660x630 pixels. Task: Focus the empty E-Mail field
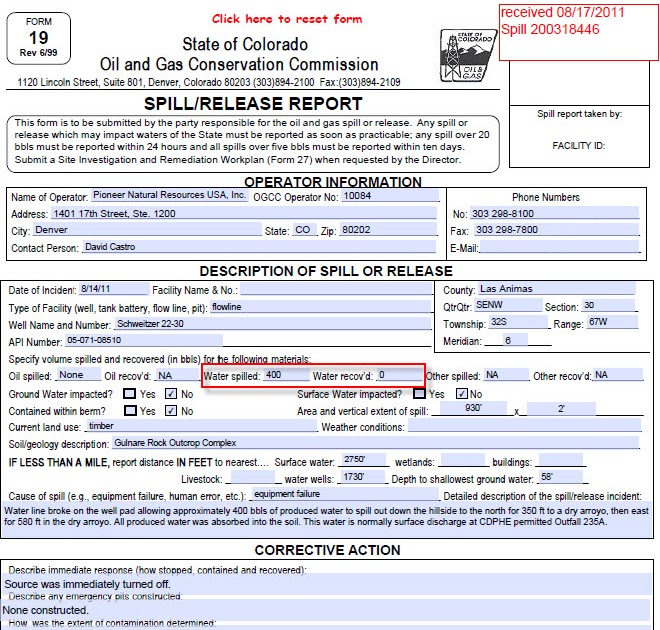[x=559, y=247]
